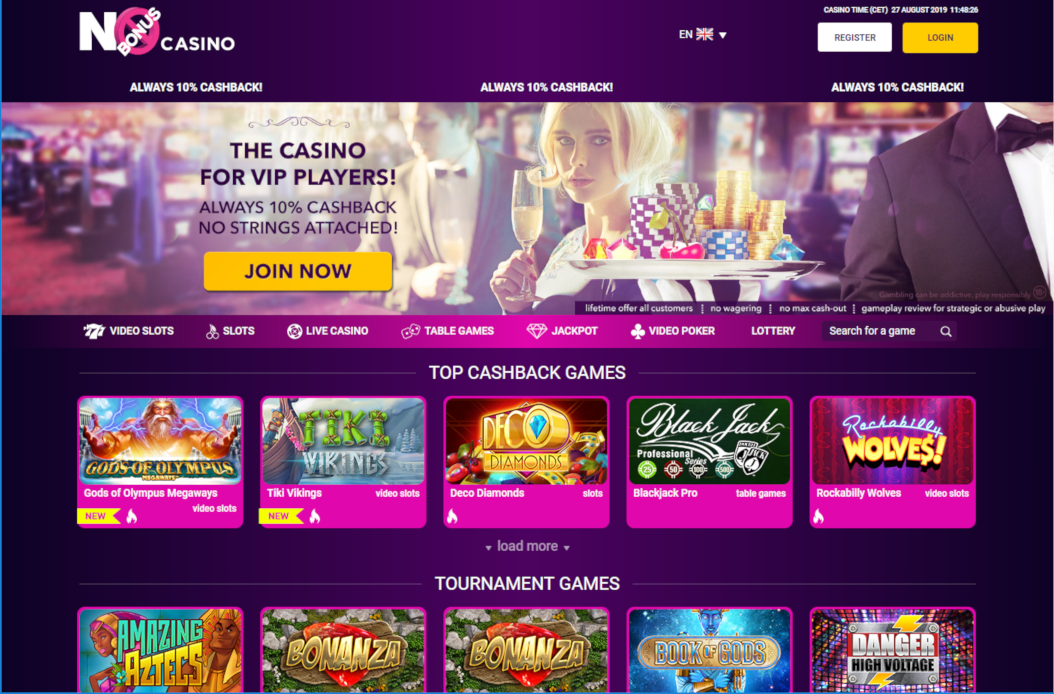The width and height of the screenshot is (1054, 694).
Task: Click the Register button
Action: click(x=854, y=38)
